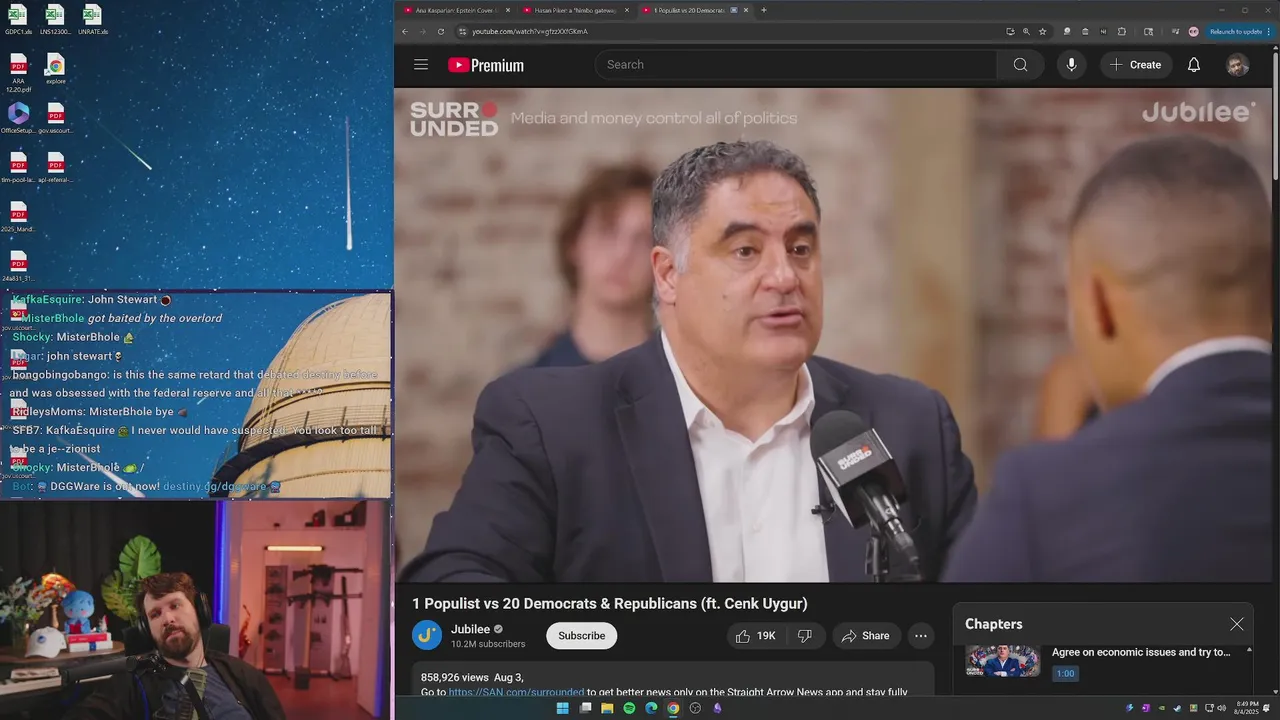This screenshot has width=1280, height=720.
Task: Jump to chapter timestamp 1:00
Action: [1065, 674]
